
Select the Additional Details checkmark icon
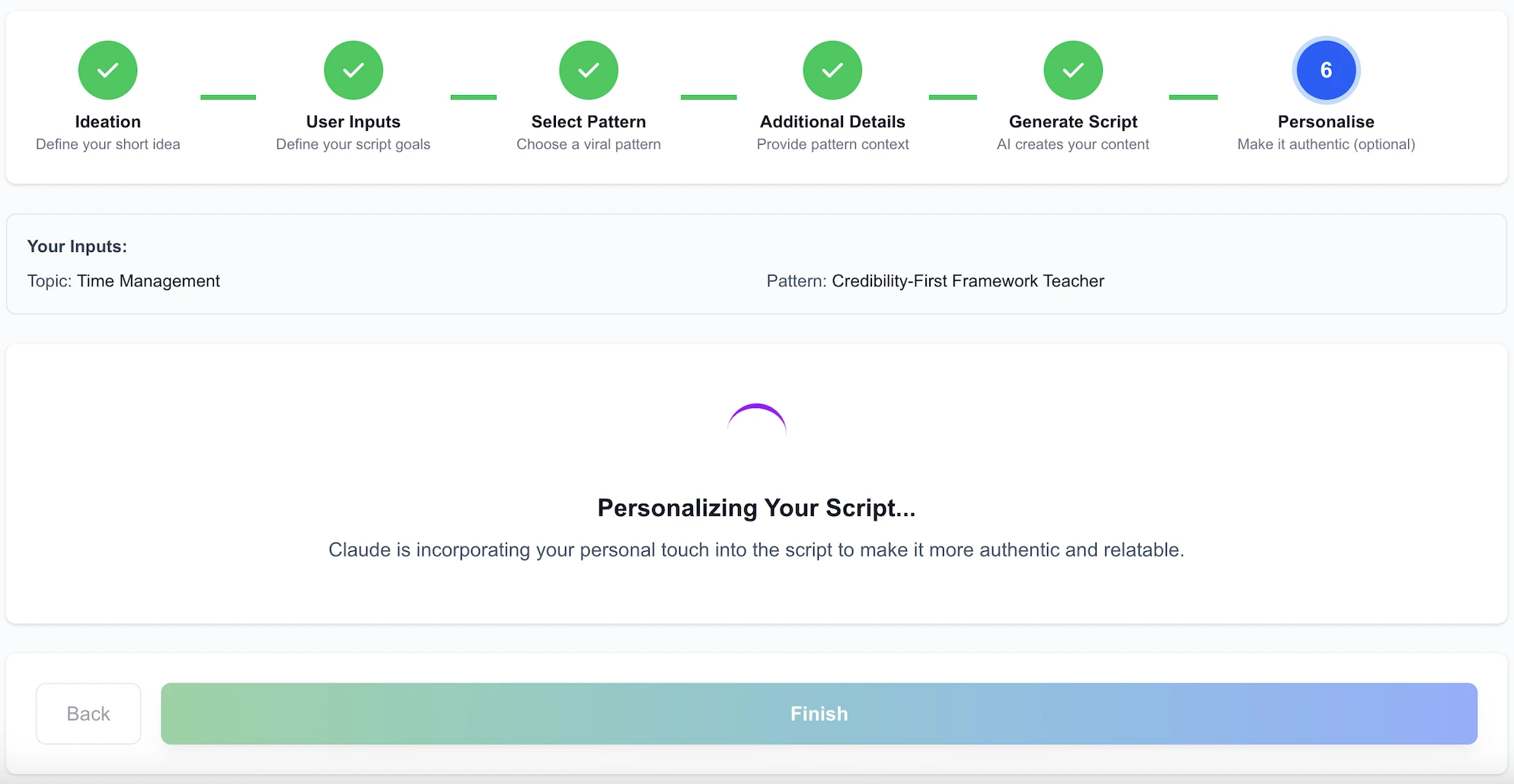[x=832, y=70]
